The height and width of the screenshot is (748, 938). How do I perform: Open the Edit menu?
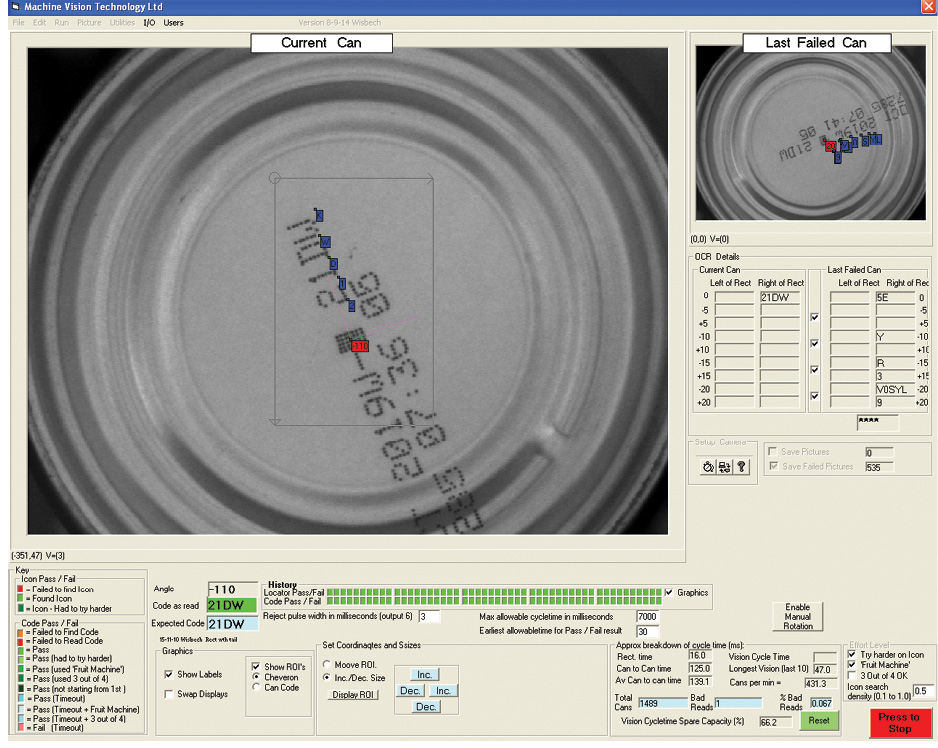(x=39, y=23)
